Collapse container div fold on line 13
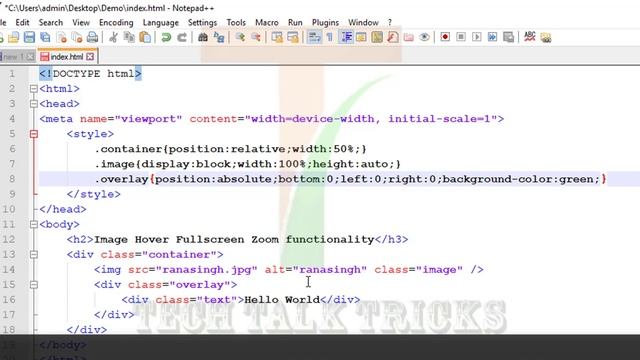The width and height of the screenshot is (640, 360). click(x=34, y=254)
